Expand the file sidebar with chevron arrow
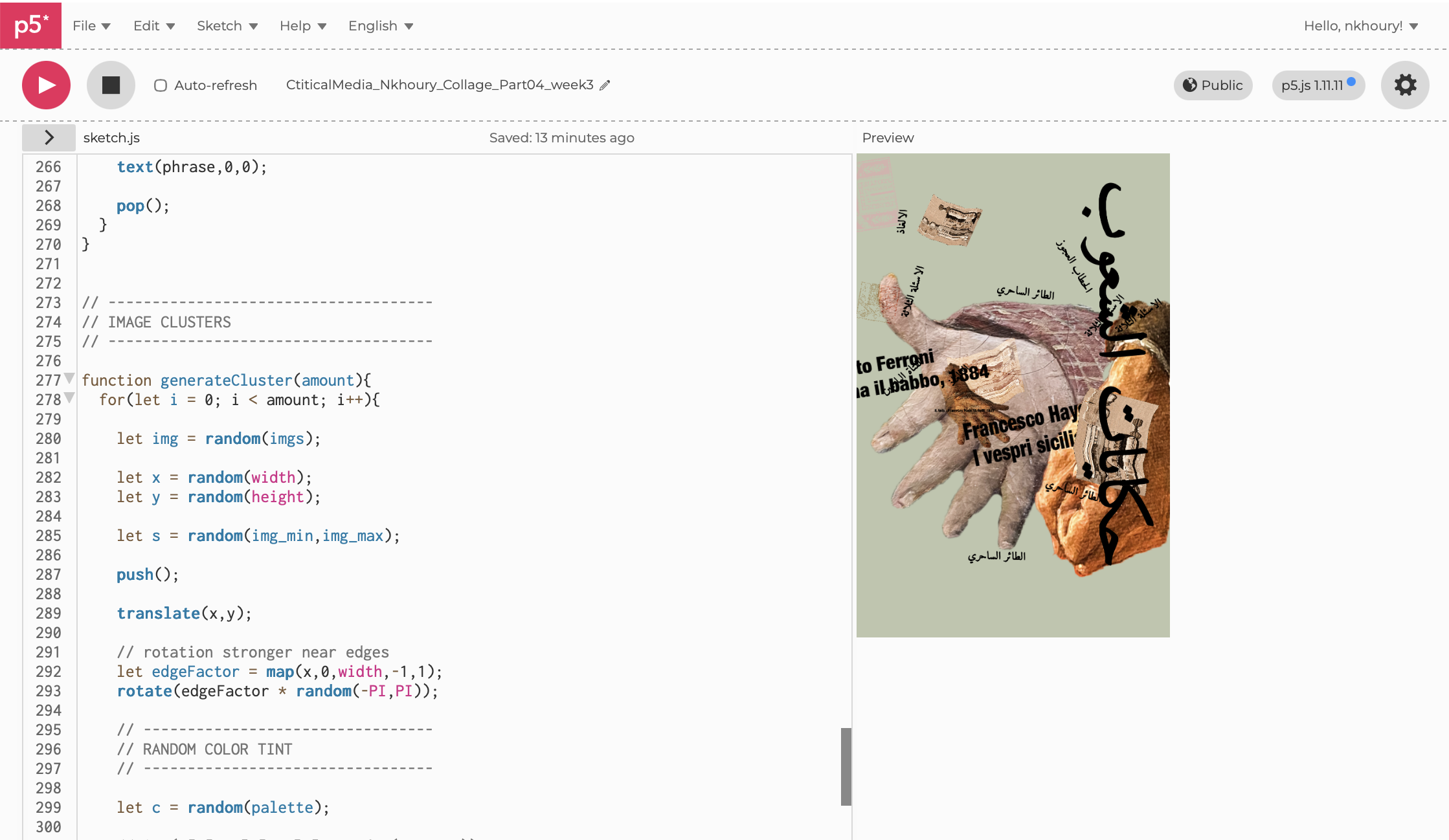Screen dimensions: 1449x840 49,137
